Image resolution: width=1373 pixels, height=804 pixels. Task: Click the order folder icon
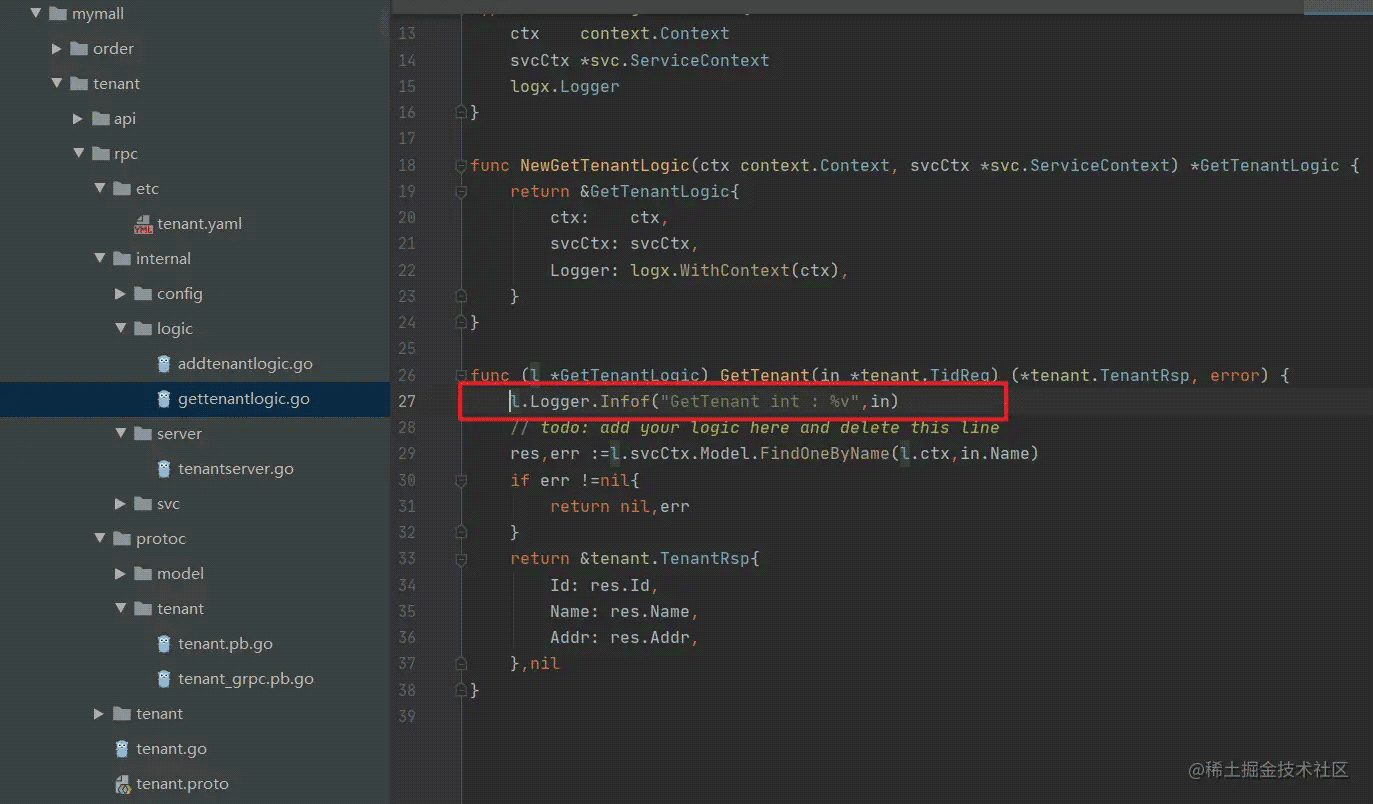coord(79,49)
